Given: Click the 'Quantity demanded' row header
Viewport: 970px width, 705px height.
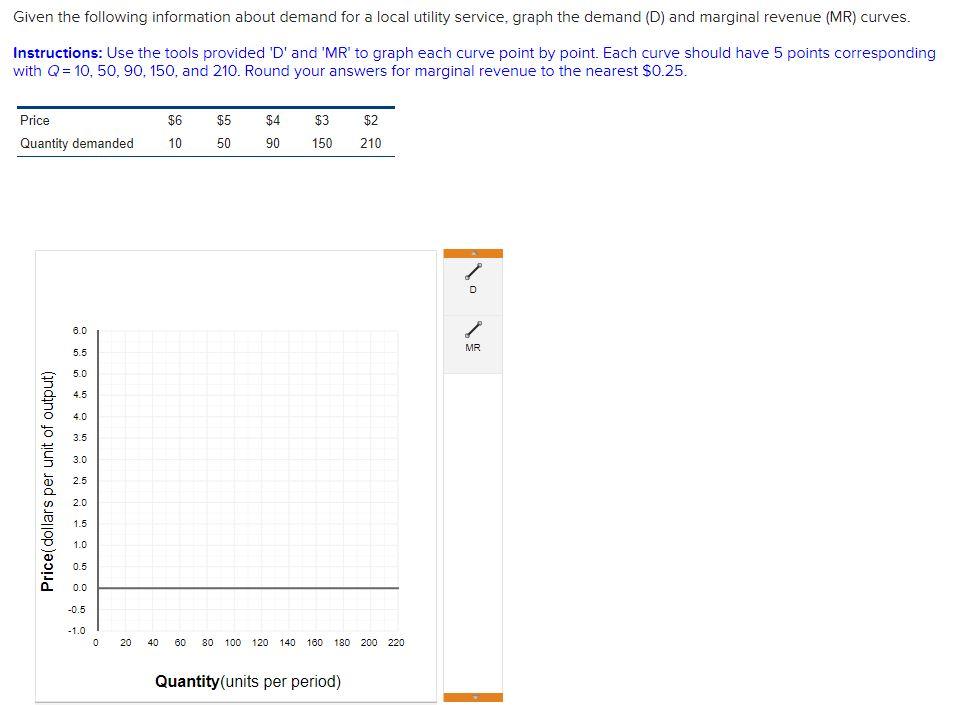Looking at the screenshot, I should point(77,143).
